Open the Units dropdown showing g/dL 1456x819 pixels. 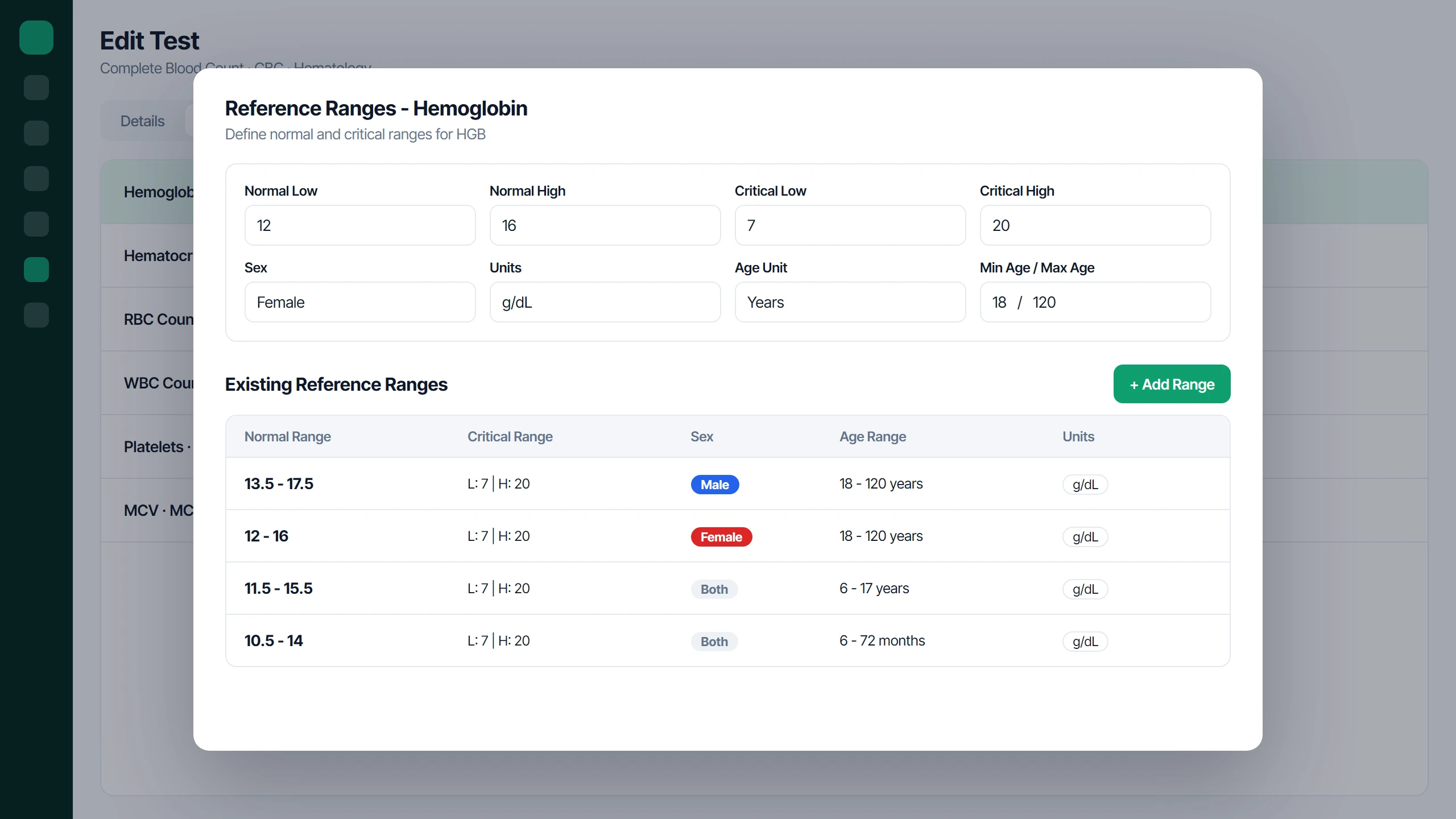click(x=605, y=302)
